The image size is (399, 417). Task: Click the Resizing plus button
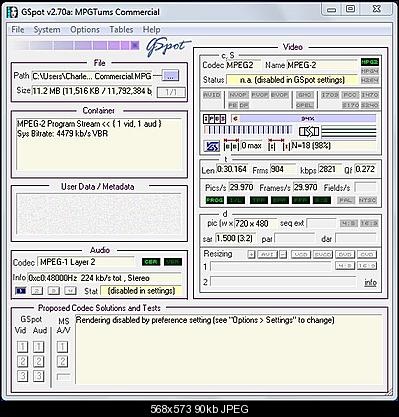[252, 255]
